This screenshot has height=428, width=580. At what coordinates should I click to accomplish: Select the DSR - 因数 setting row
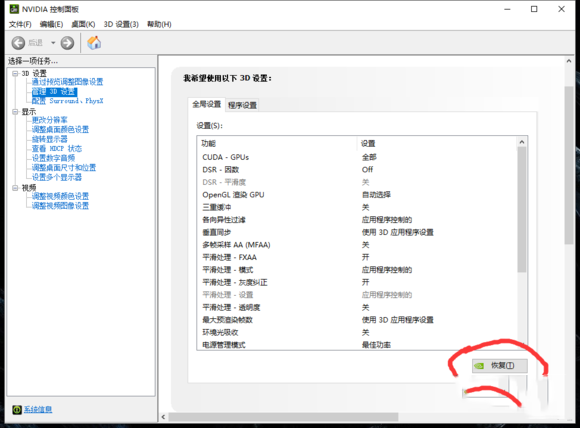357,169
